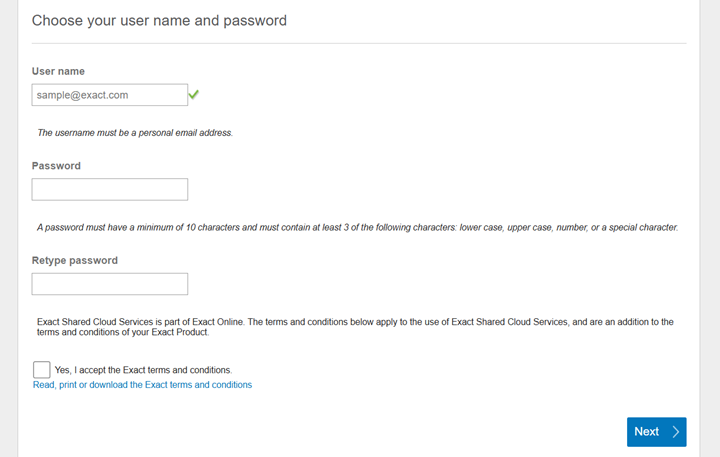Click the Exact Shared Cloud Services paragraph
The height and width of the screenshot is (457, 720).
tap(355, 327)
